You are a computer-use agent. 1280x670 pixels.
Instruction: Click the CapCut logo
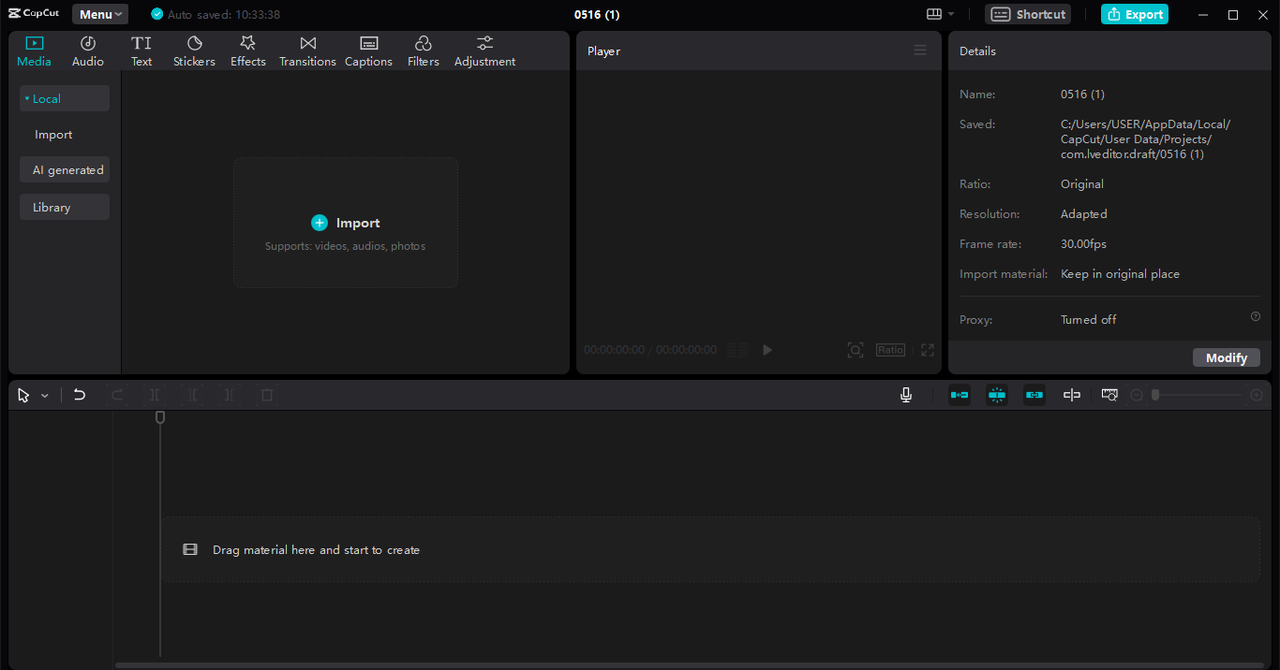[34, 14]
